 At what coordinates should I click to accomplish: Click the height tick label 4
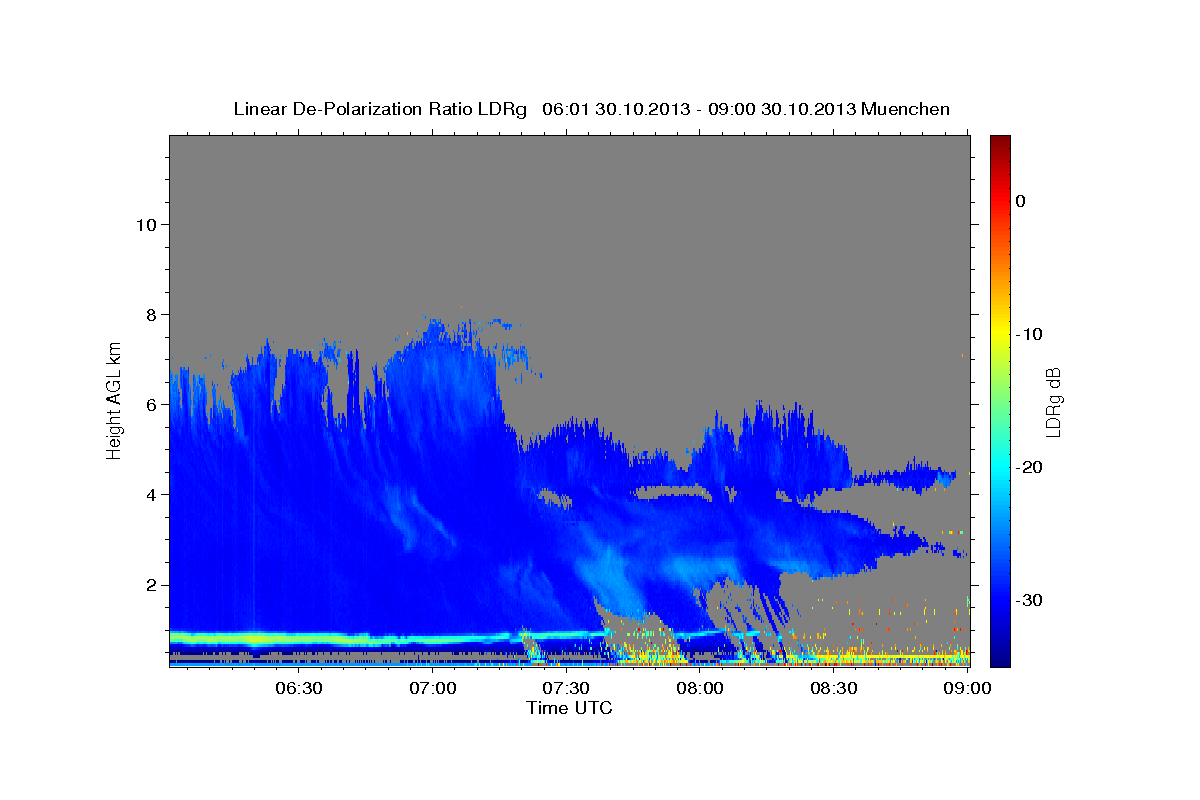point(150,494)
